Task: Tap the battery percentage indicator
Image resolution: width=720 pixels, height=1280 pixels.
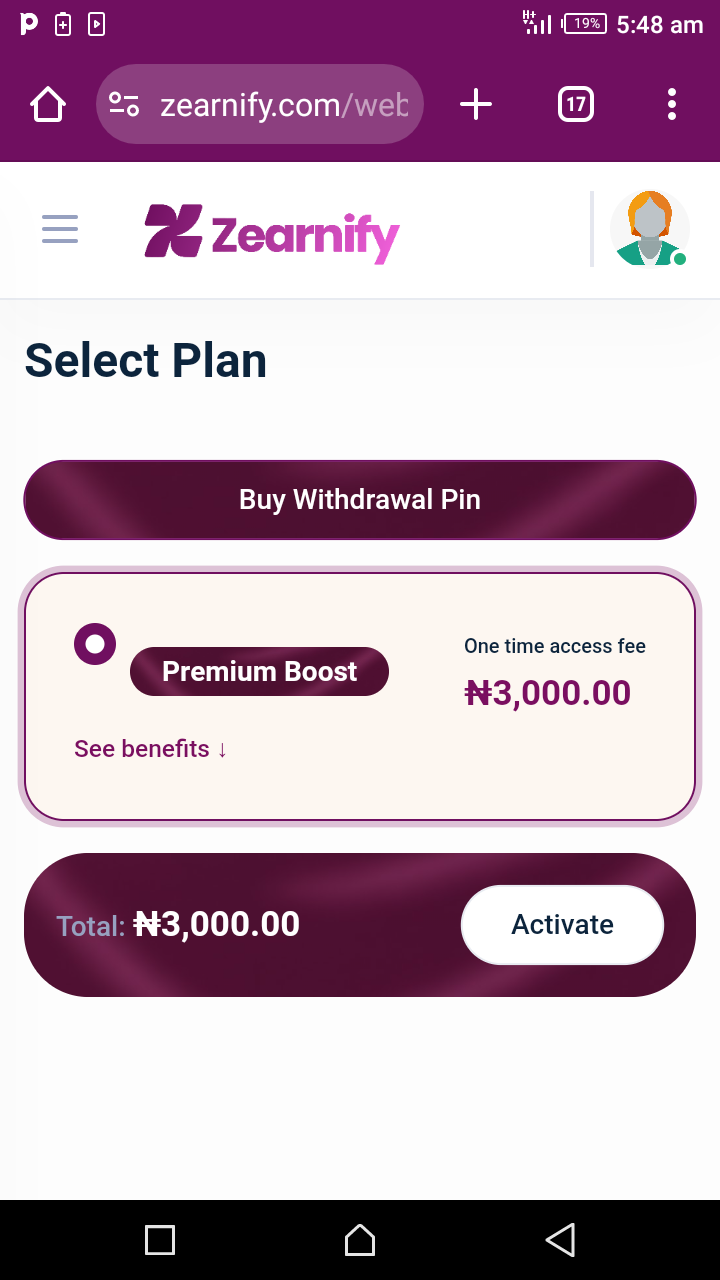Action: pos(585,24)
